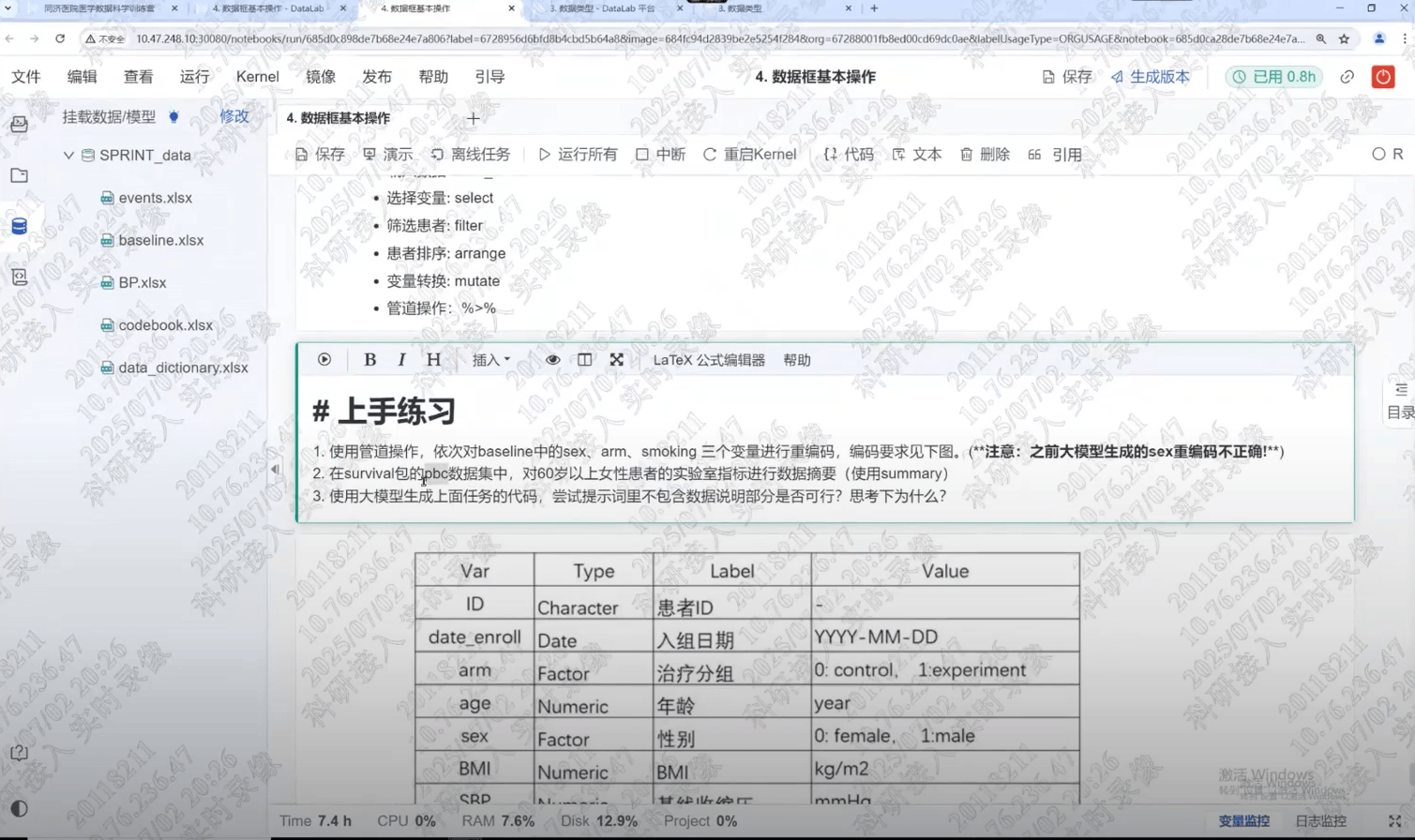This screenshot has width=1415, height=840.
Task: Open baseline.xlsx in file list
Action: tap(160, 240)
